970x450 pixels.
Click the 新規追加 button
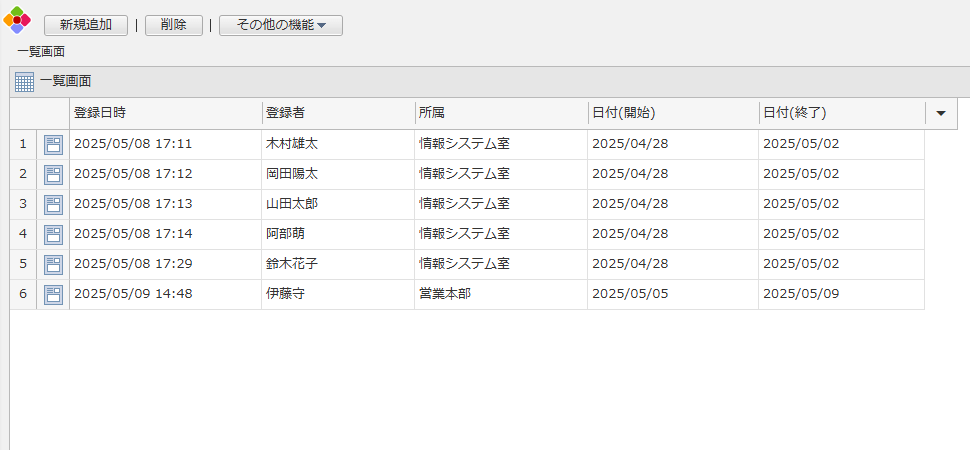click(x=86, y=25)
